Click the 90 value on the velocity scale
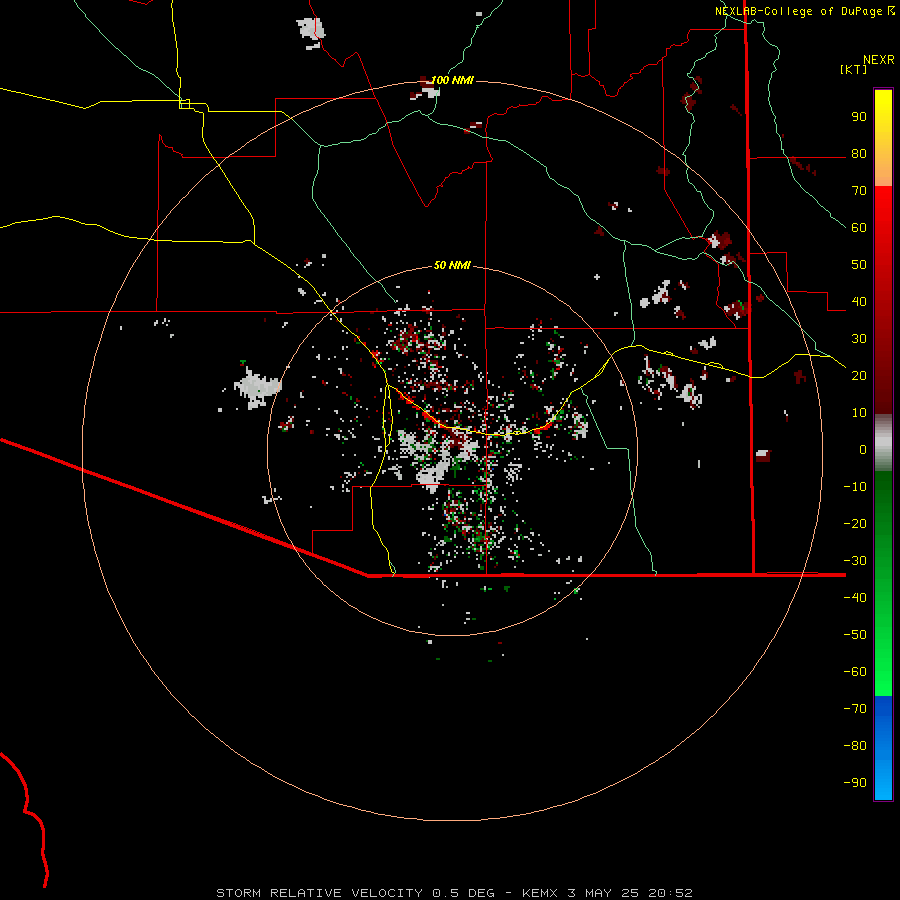The width and height of the screenshot is (900, 900). click(x=859, y=117)
